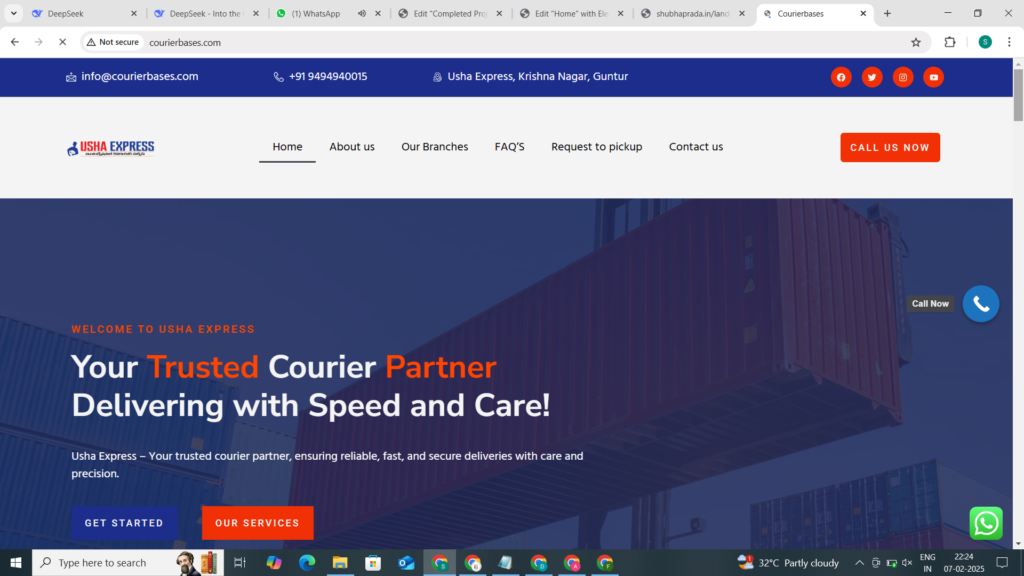Click the GET STARTED button
This screenshot has height=576, width=1024.
pos(124,523)
